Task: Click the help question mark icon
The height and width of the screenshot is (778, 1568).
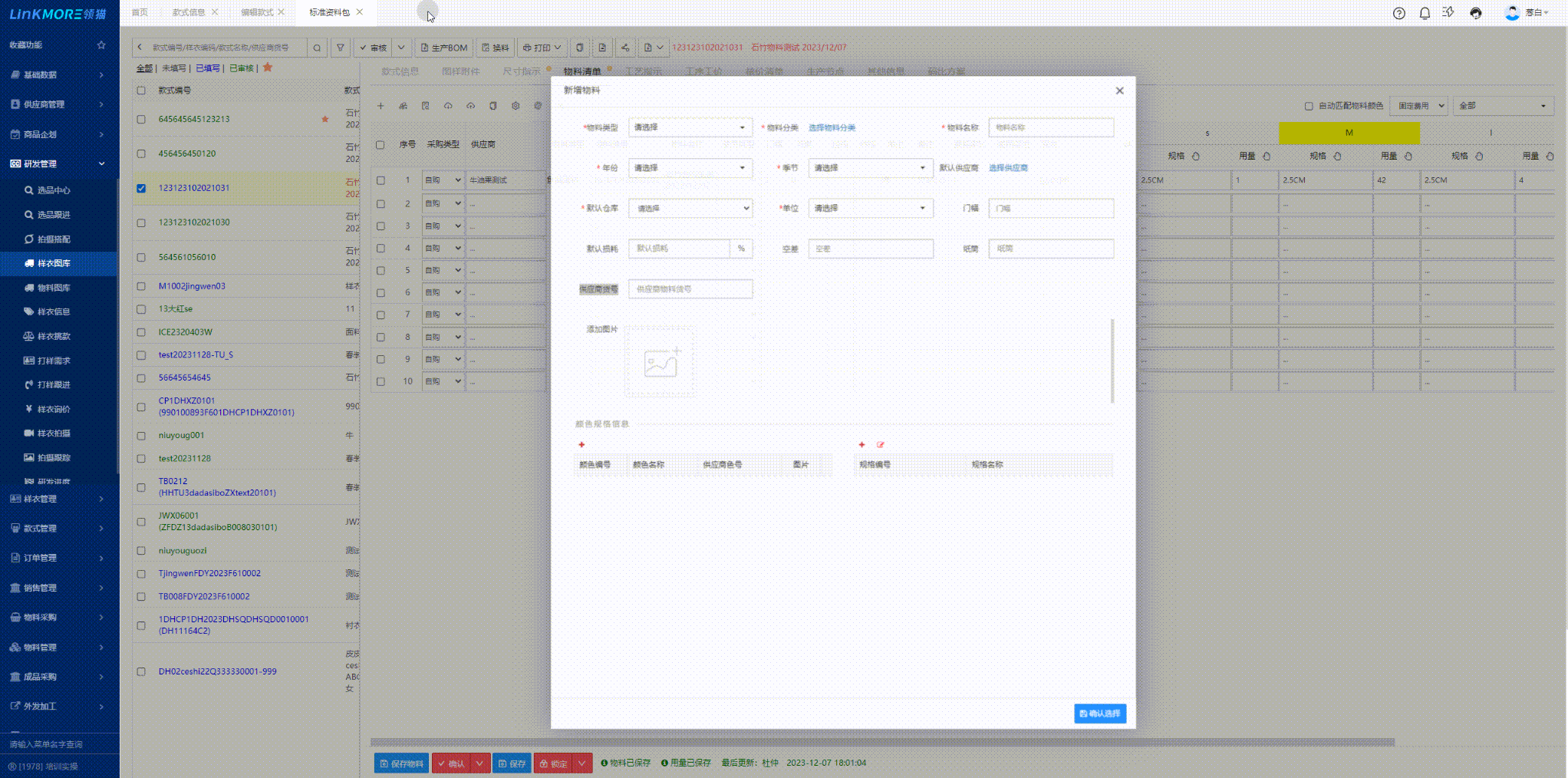Action: [1399, 13]
